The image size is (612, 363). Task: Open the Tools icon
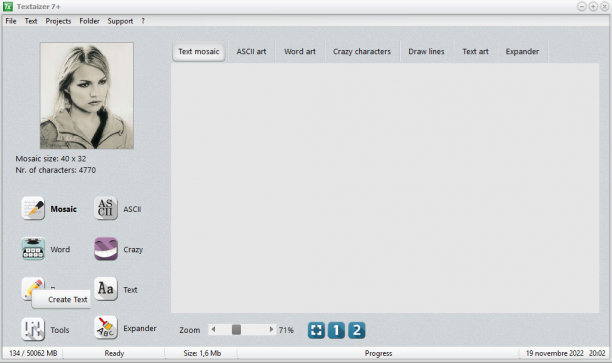[x=33, y=329]
